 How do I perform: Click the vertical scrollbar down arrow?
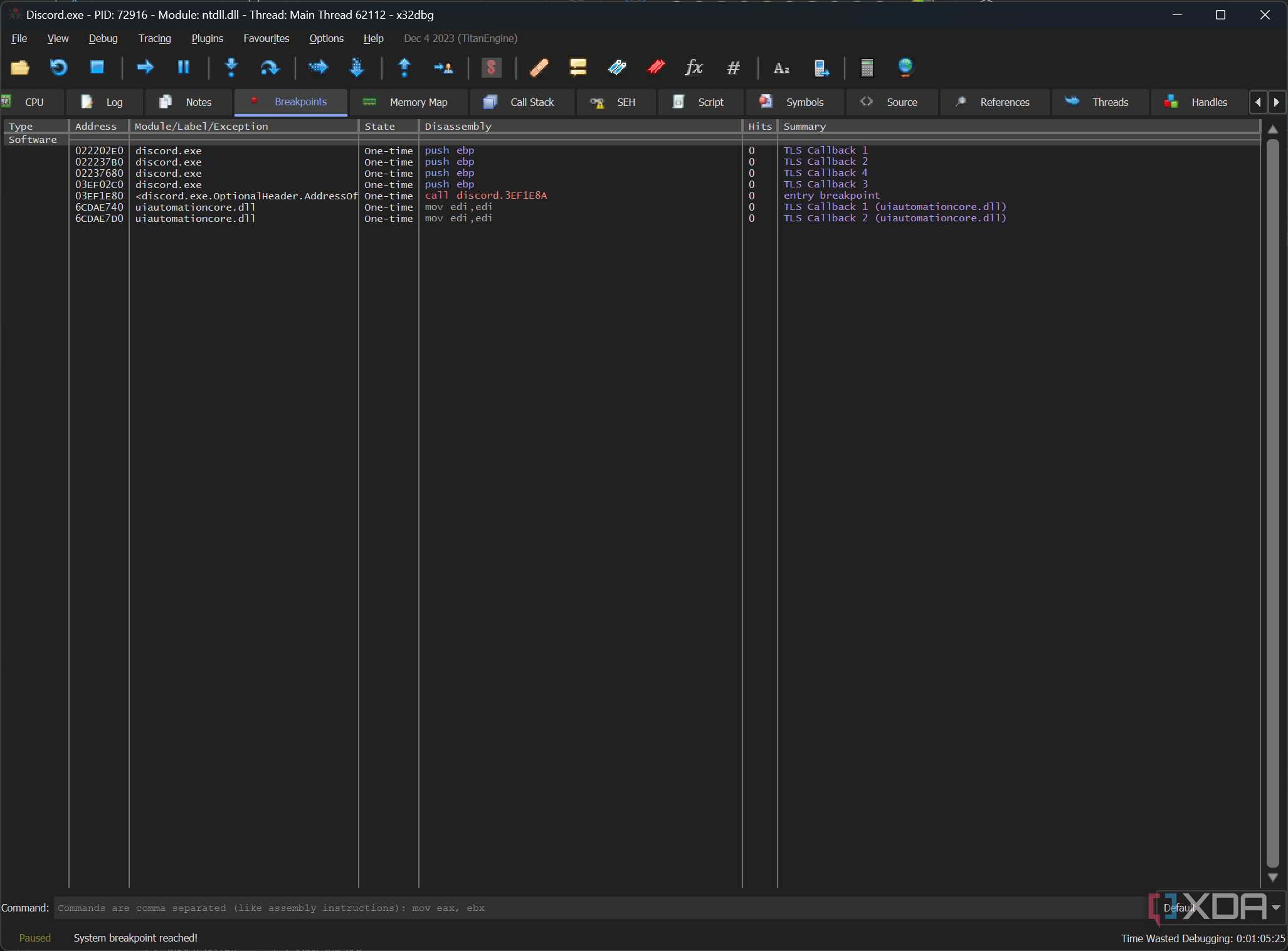point(1273,877)
